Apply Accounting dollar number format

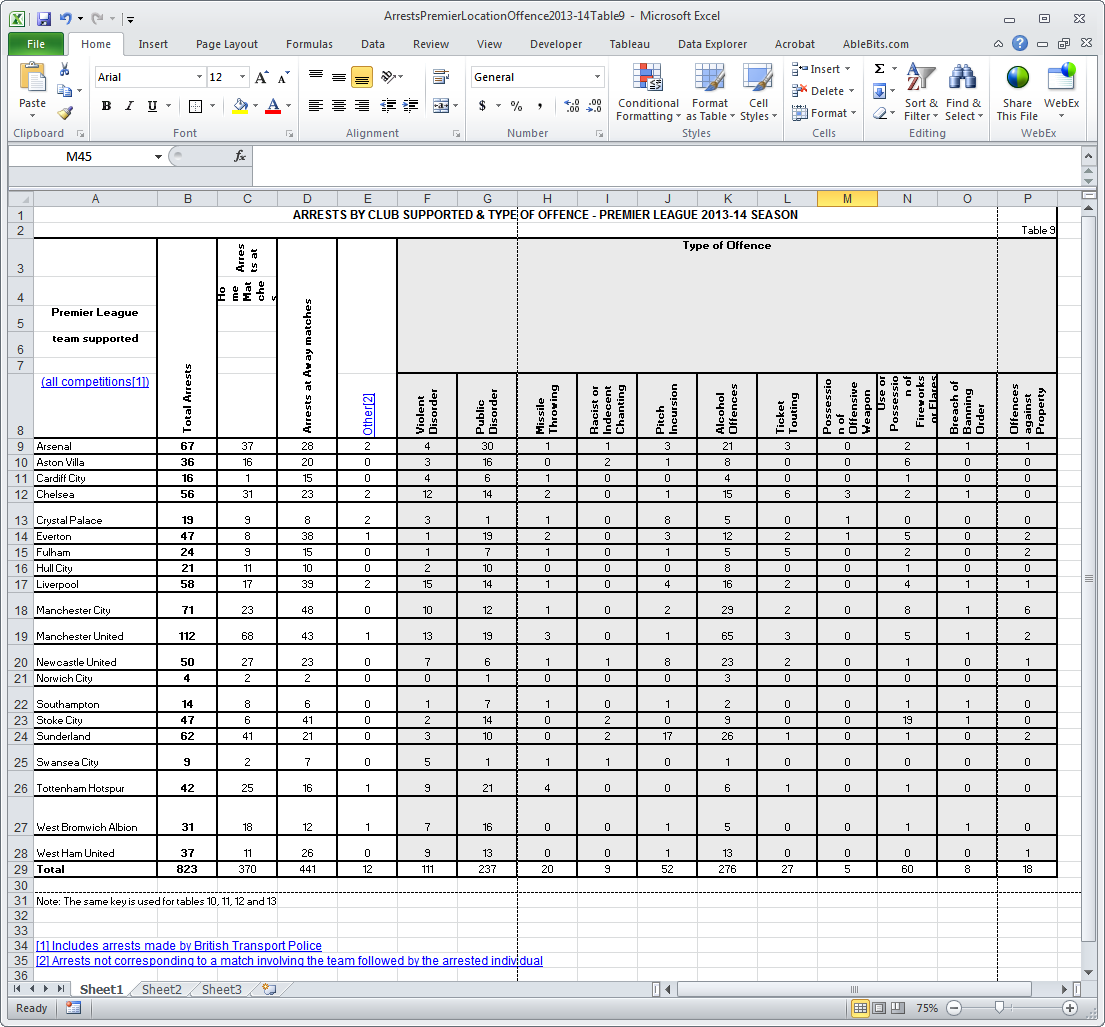pos(482,106)
